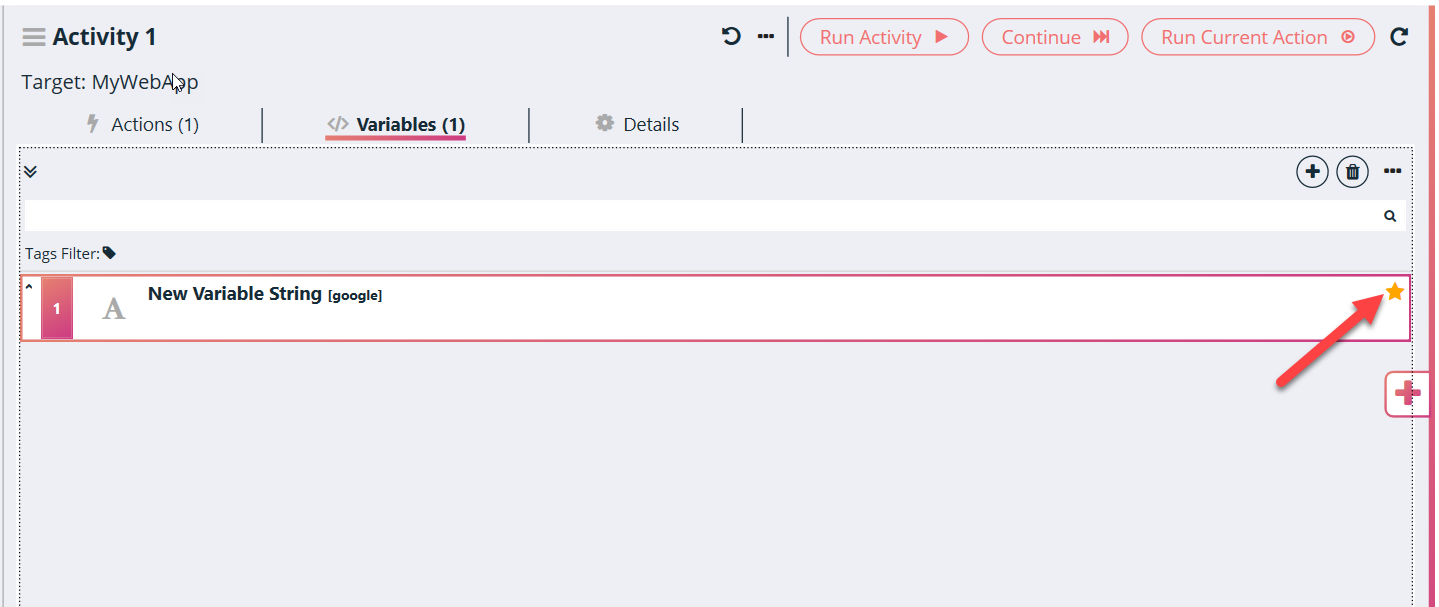The height and width of the screenshot is (607, 1439).
Task: Open the Details tab
Action: 637,125
